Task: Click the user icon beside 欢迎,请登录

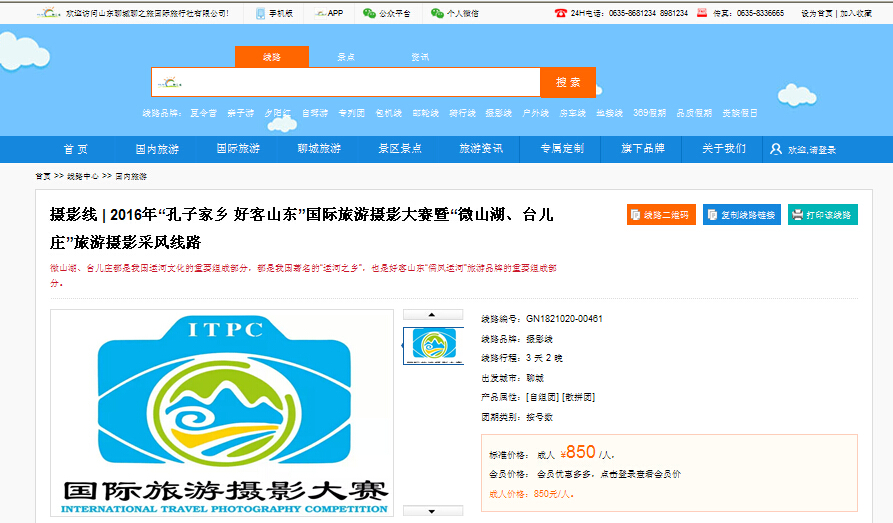Action: [776, 149]
